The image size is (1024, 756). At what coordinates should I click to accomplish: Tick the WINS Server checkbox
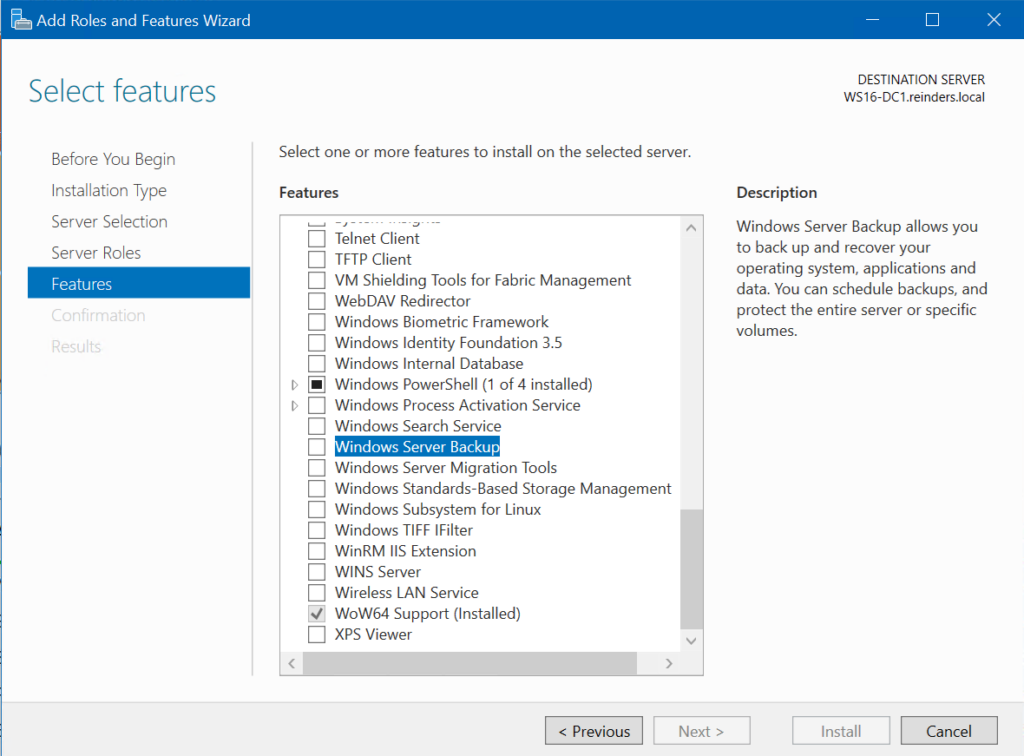[x=317, y=572]
